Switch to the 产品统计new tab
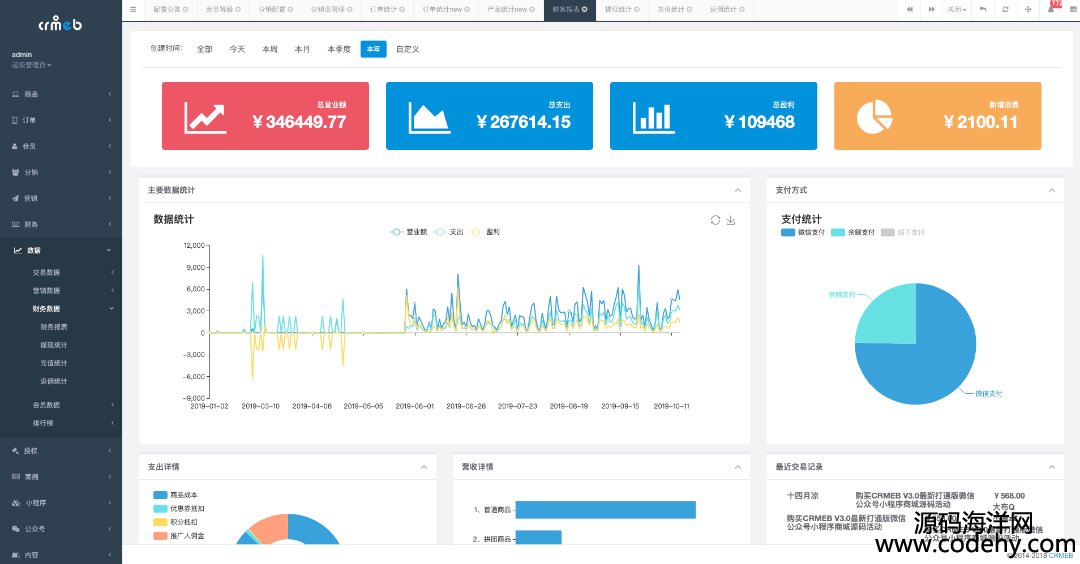 (506, 9)
